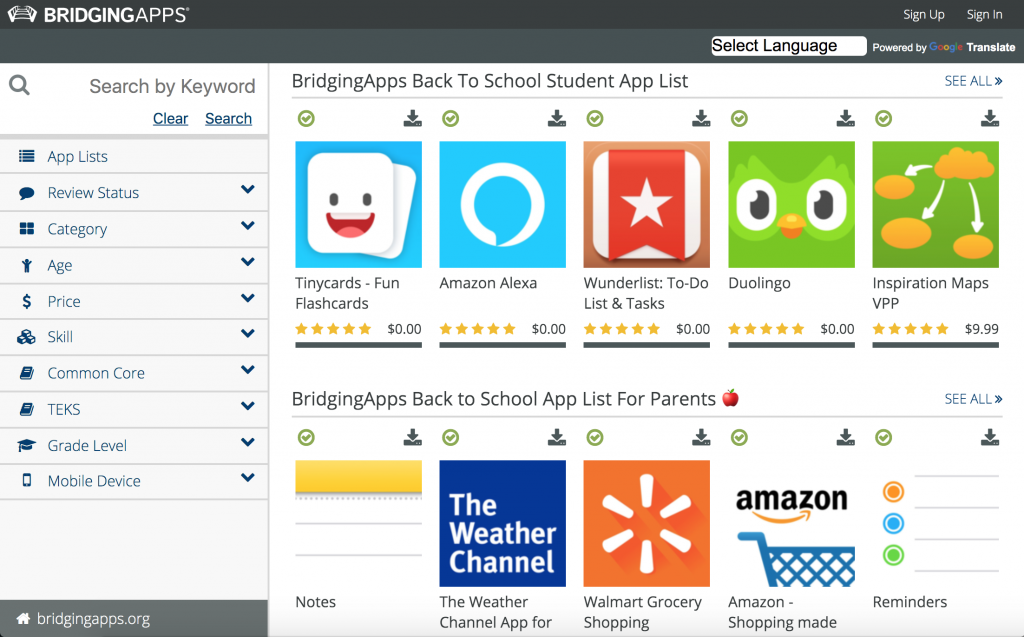Toggle the green checkmark above Walmart Grocery
Screen dimensions: 1024x637
point(595,437)
